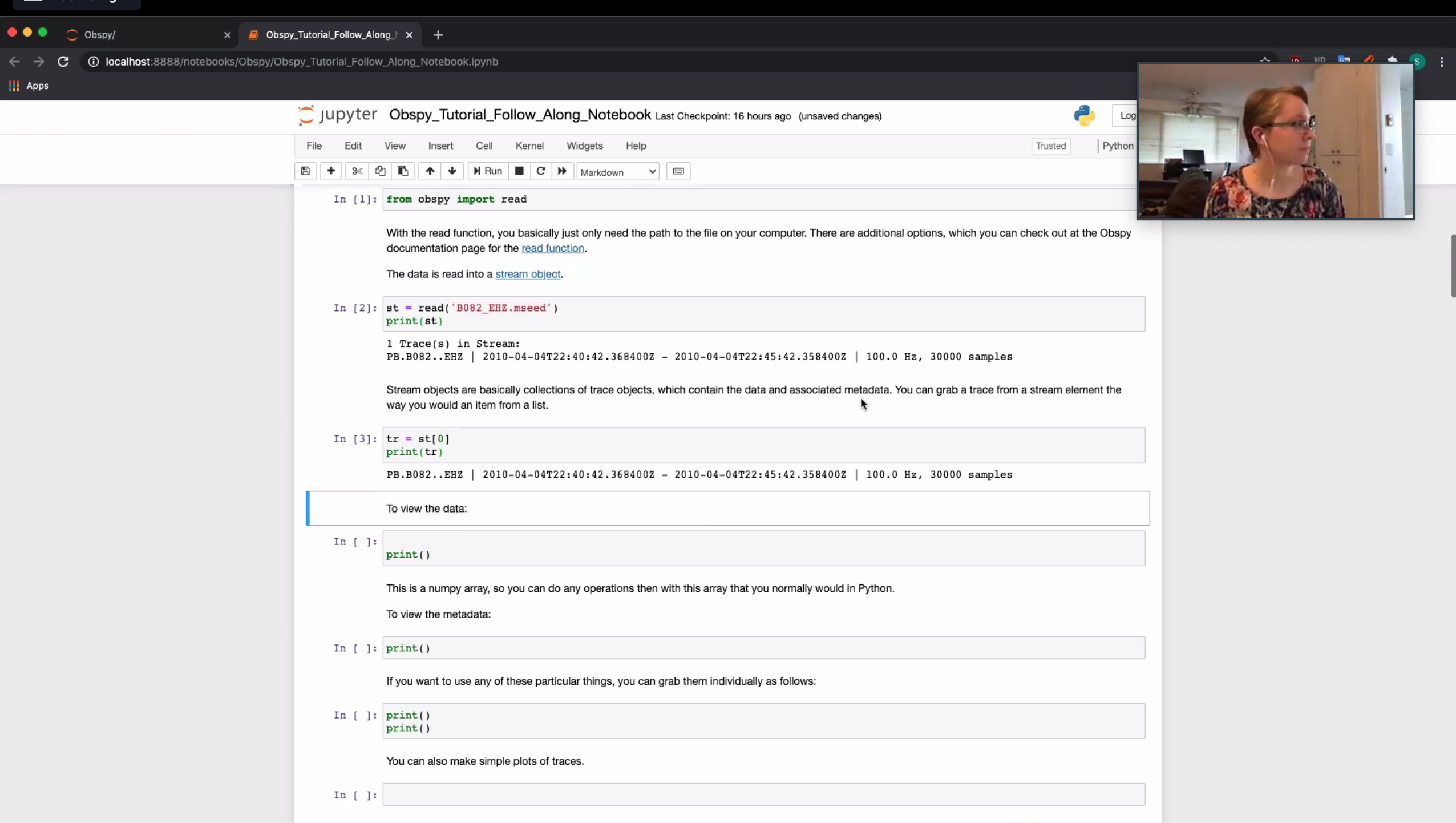The image size is (1456, 823).
Task: Move selected cell up arrow
Action: pos(430,171)
